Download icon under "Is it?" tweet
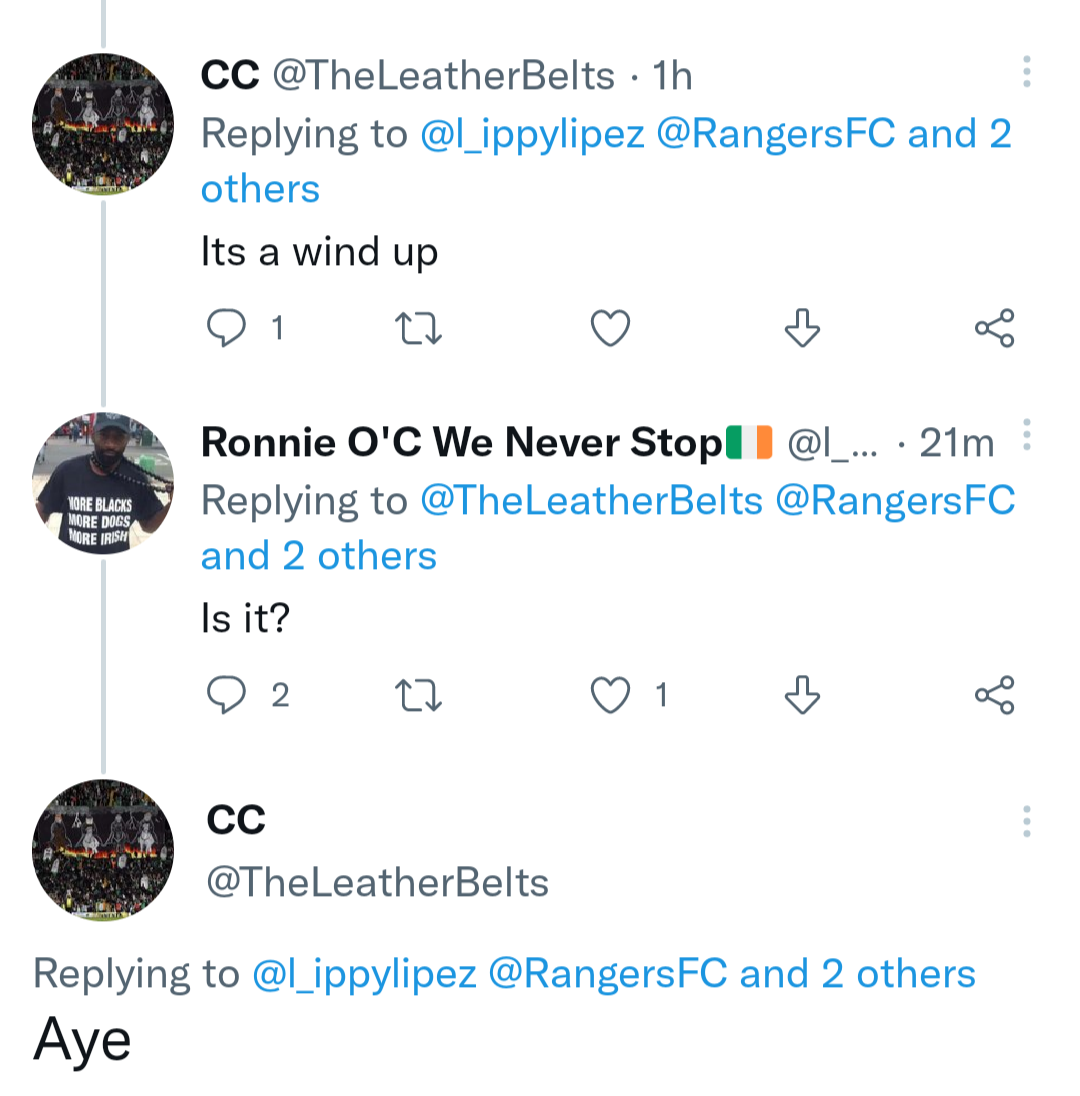1080x1096 pixels. 802,695
